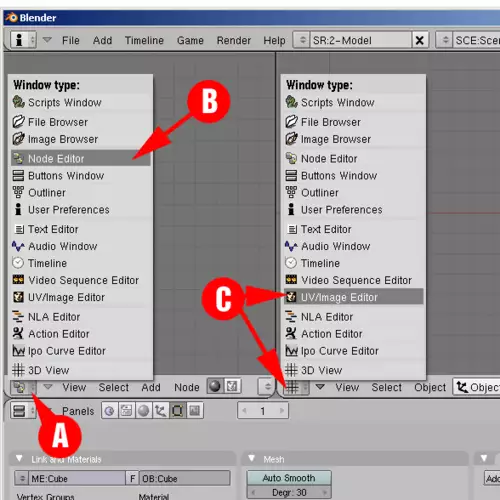Delete screen with X button

pos(420,40)
